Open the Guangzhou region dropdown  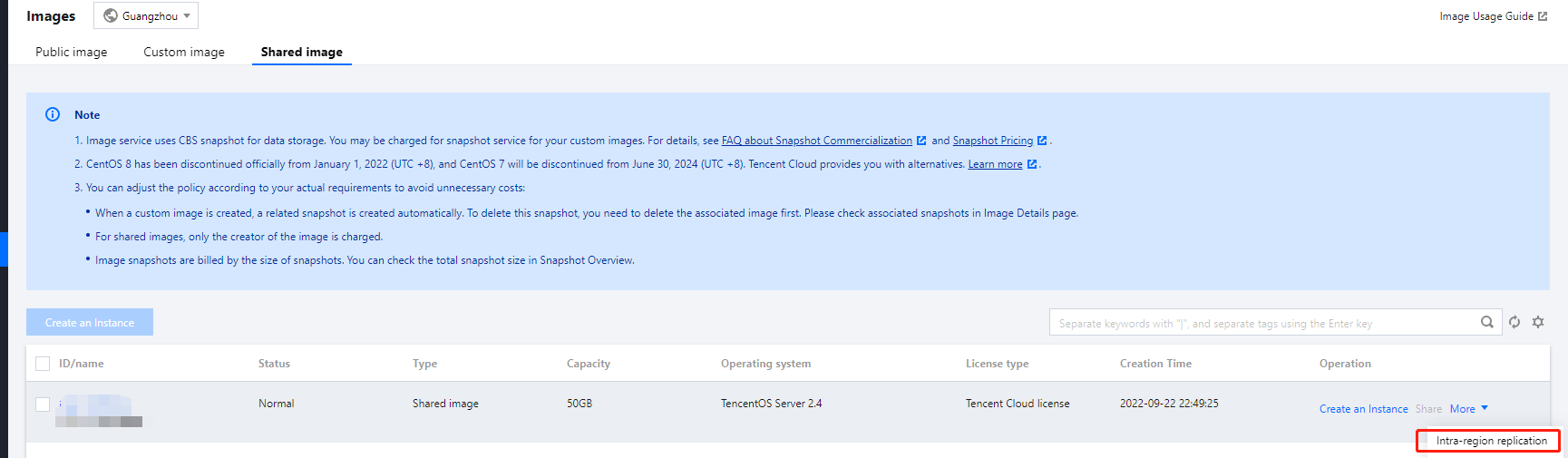pos(146,15)
